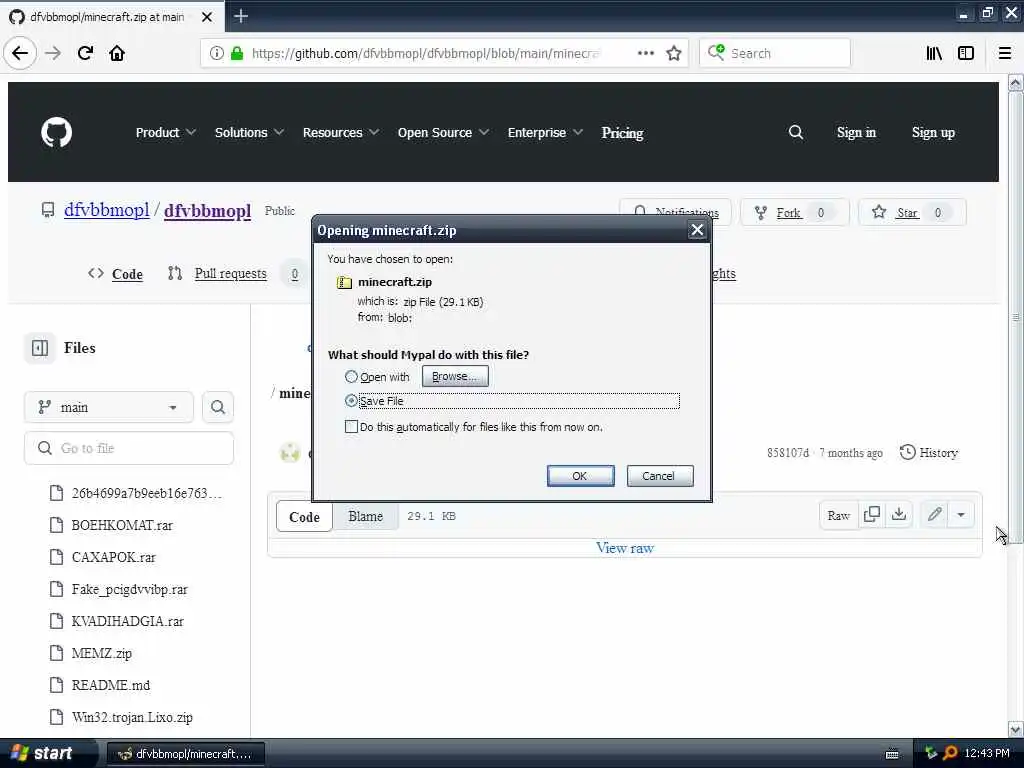
Task: Toggle the browser sidebar icon
Action: 966,53
